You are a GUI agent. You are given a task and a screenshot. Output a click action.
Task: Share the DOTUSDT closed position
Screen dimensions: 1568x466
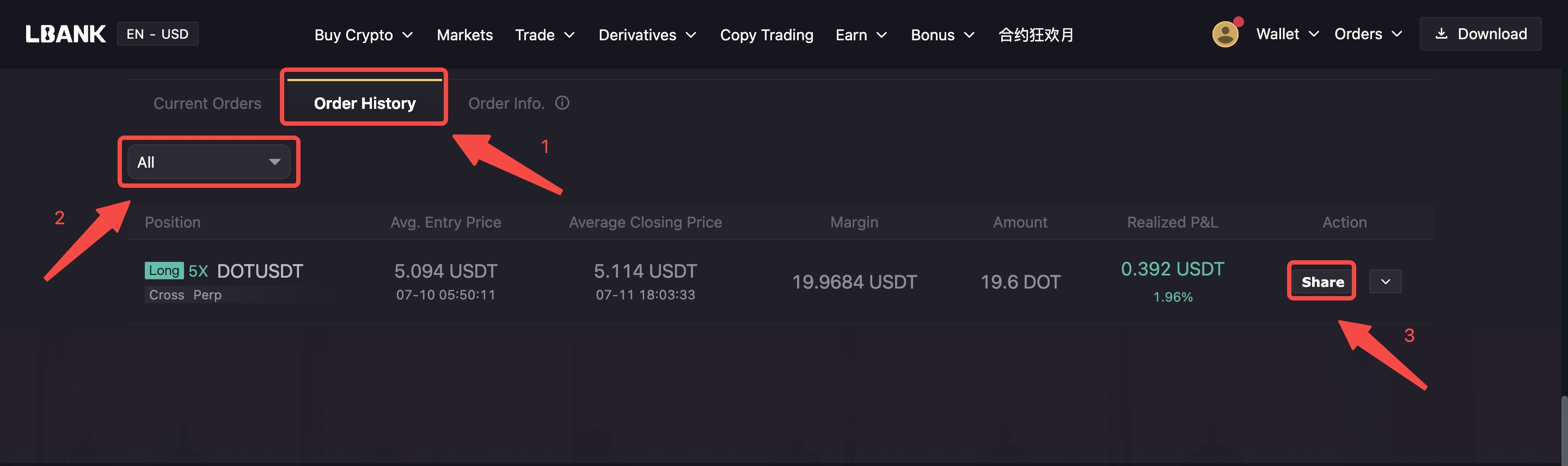tap(1322, 281)
